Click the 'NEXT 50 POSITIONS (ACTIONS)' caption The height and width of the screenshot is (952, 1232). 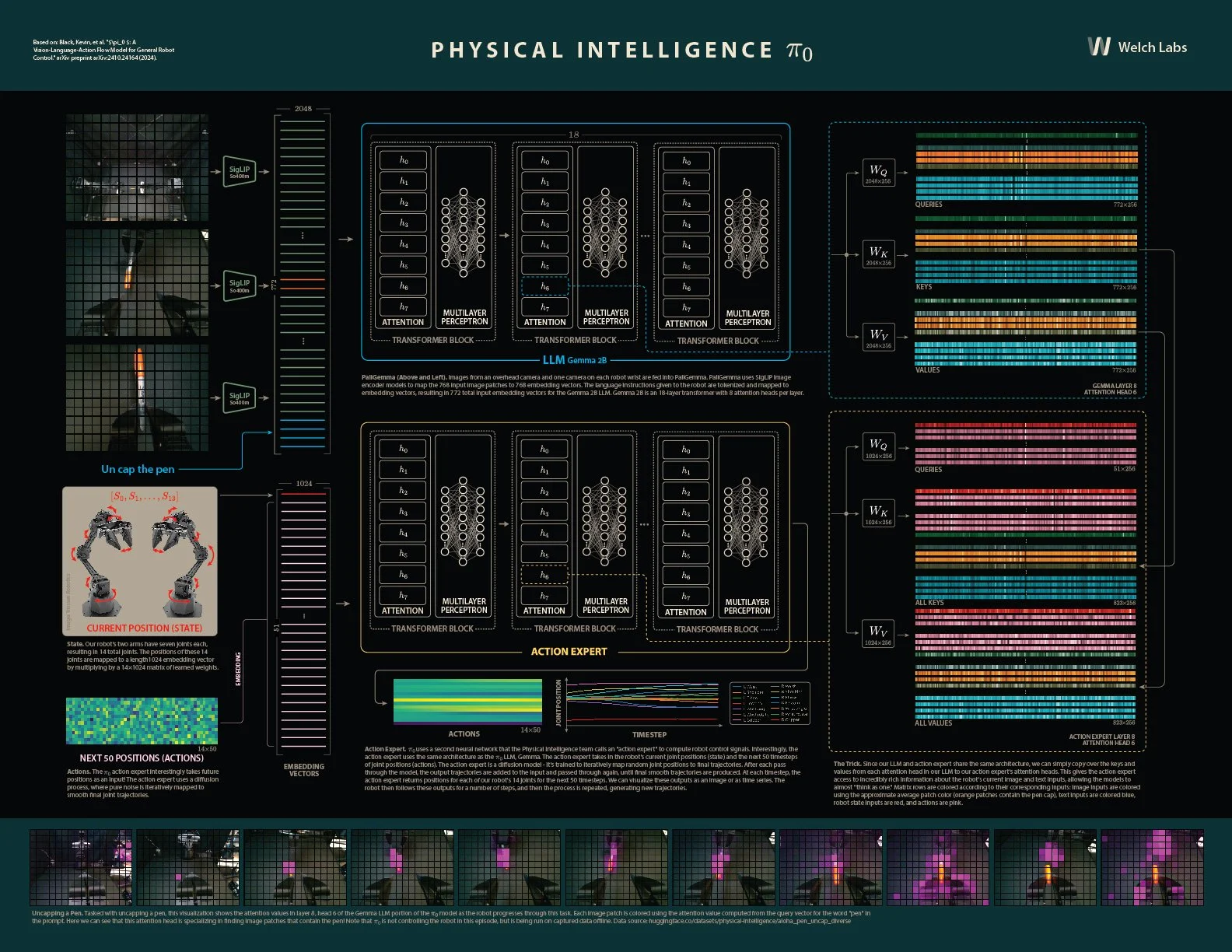(142, 758)
